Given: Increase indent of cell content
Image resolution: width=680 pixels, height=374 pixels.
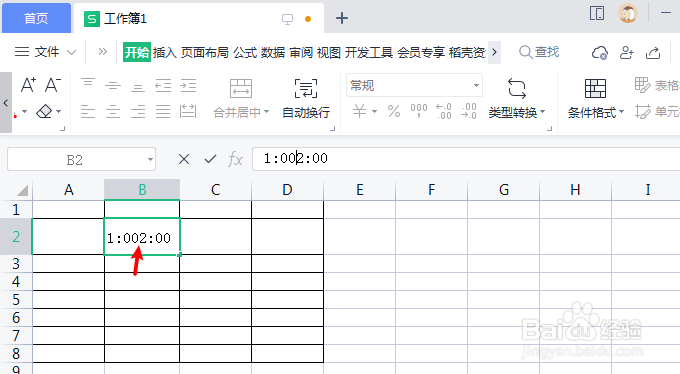Looking at the screenshot, I should 188,85.
